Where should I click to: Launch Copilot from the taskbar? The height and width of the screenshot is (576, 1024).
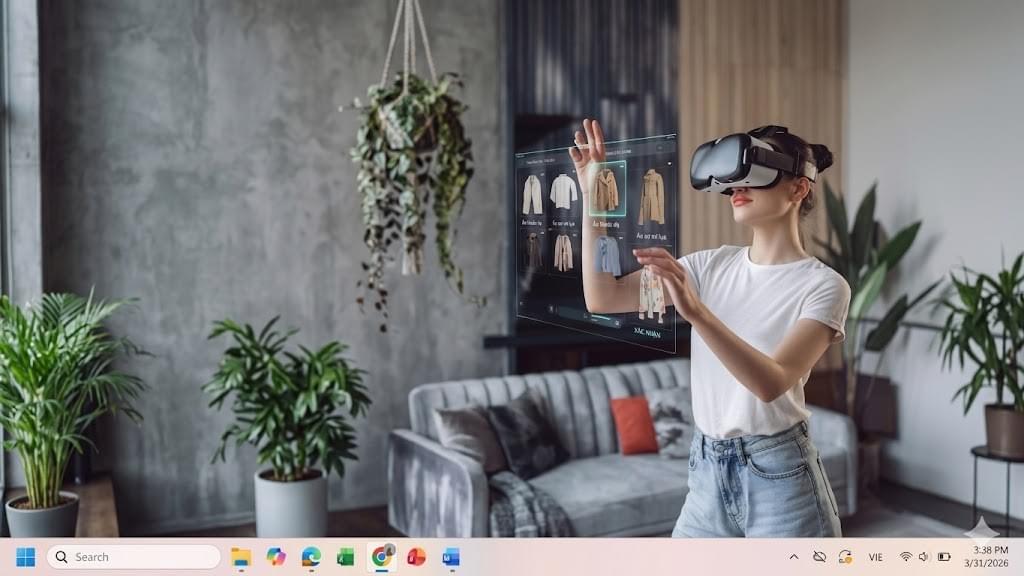coord(276,557)
